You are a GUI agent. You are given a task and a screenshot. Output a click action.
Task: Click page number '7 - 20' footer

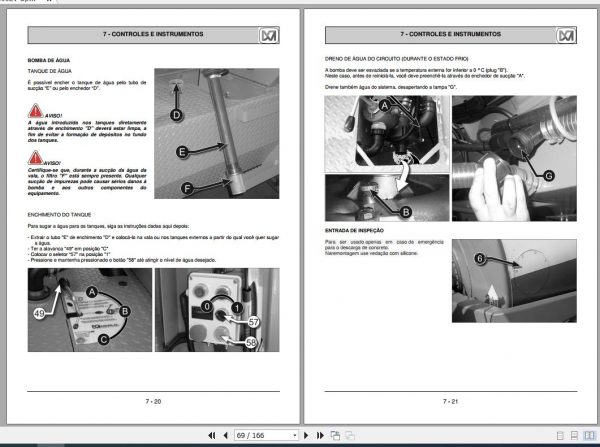153,401
